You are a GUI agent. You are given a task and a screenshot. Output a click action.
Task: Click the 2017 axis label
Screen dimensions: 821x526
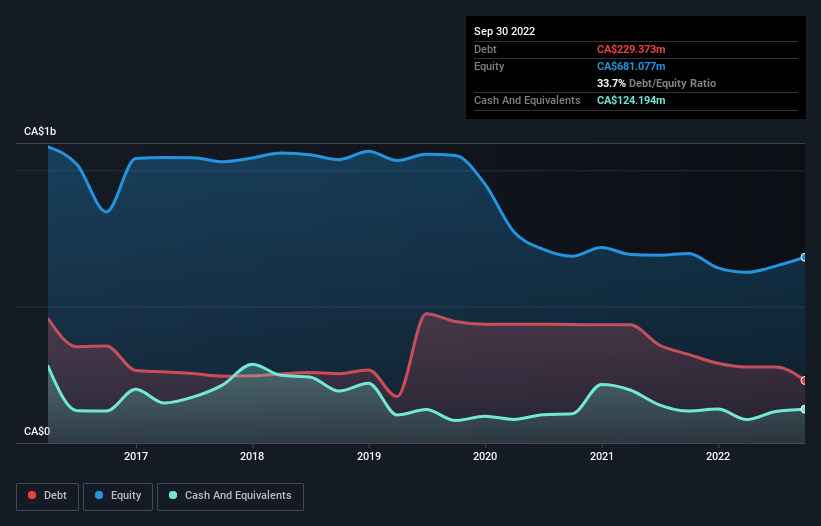click(x=136, y=456)
